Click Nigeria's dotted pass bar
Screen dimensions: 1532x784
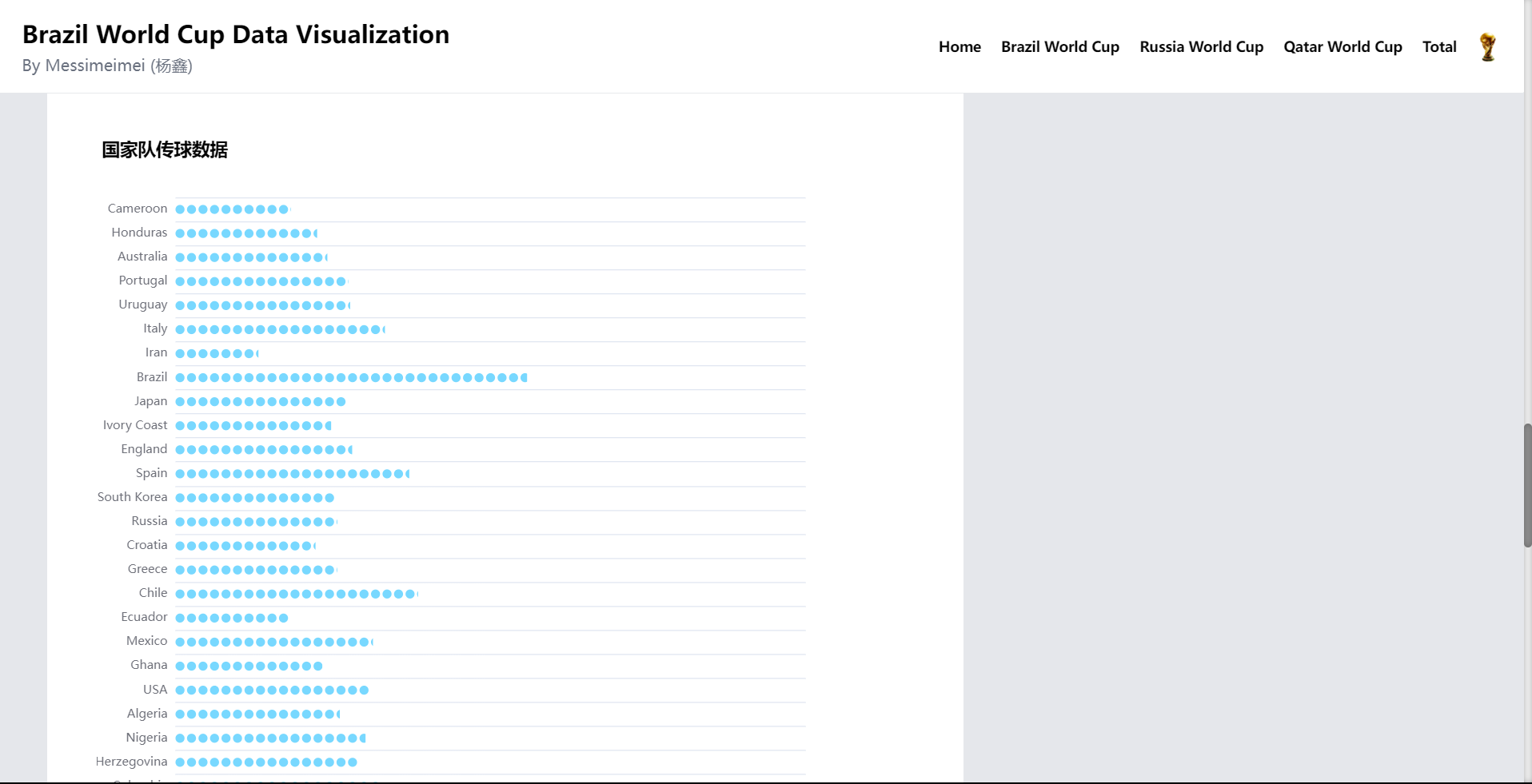point(270,738)
